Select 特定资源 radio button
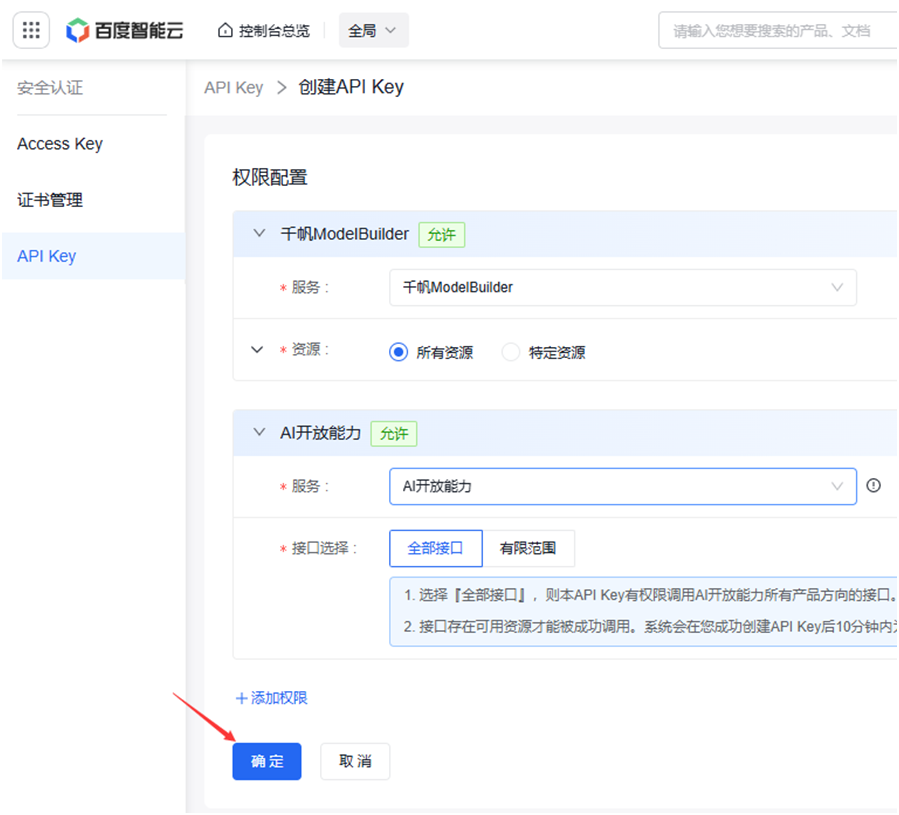Image resolution: width=899 pixels, height=815 pixels. pyautogui.click(x=510, y=352)
